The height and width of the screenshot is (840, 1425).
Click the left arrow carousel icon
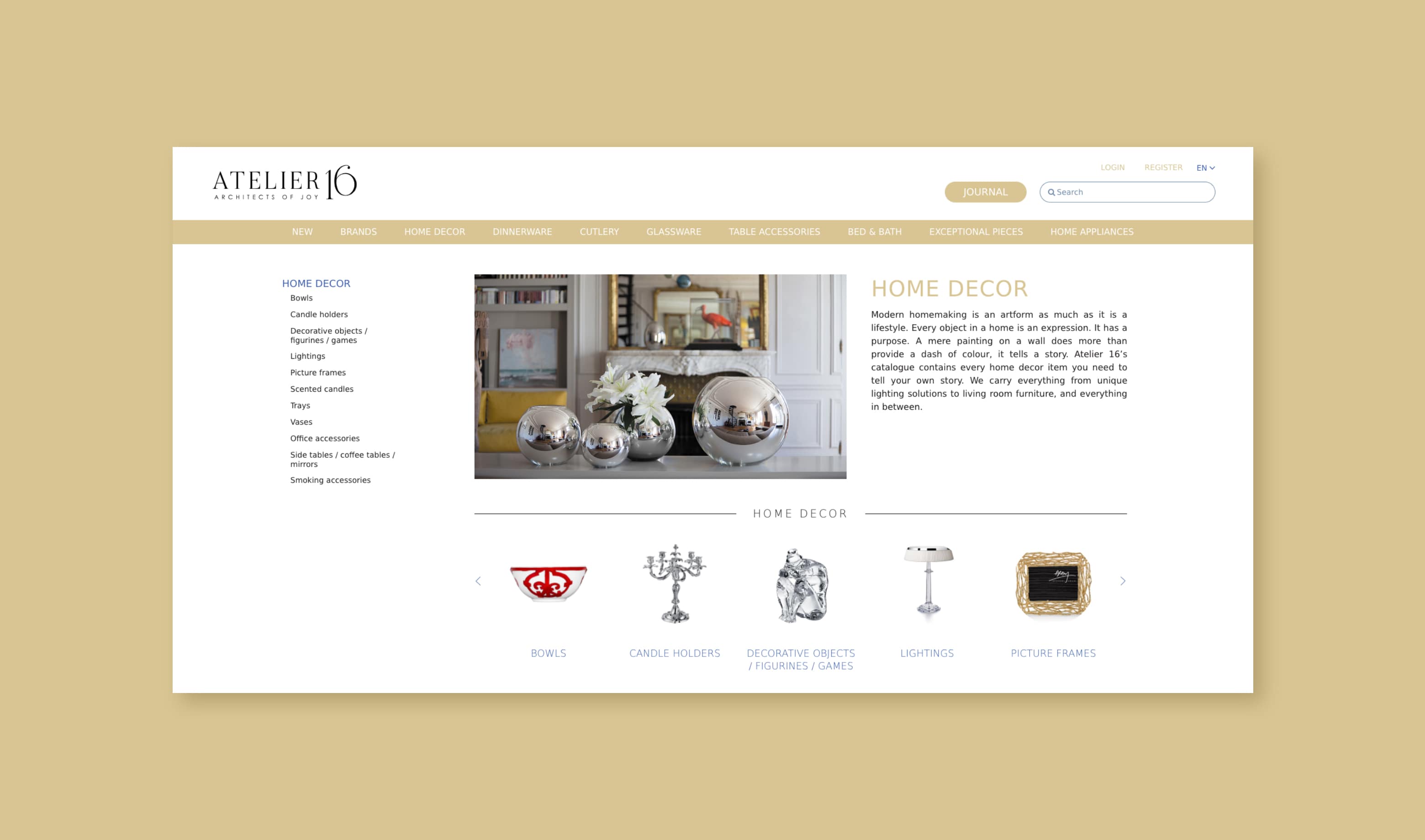coord(478,581)
